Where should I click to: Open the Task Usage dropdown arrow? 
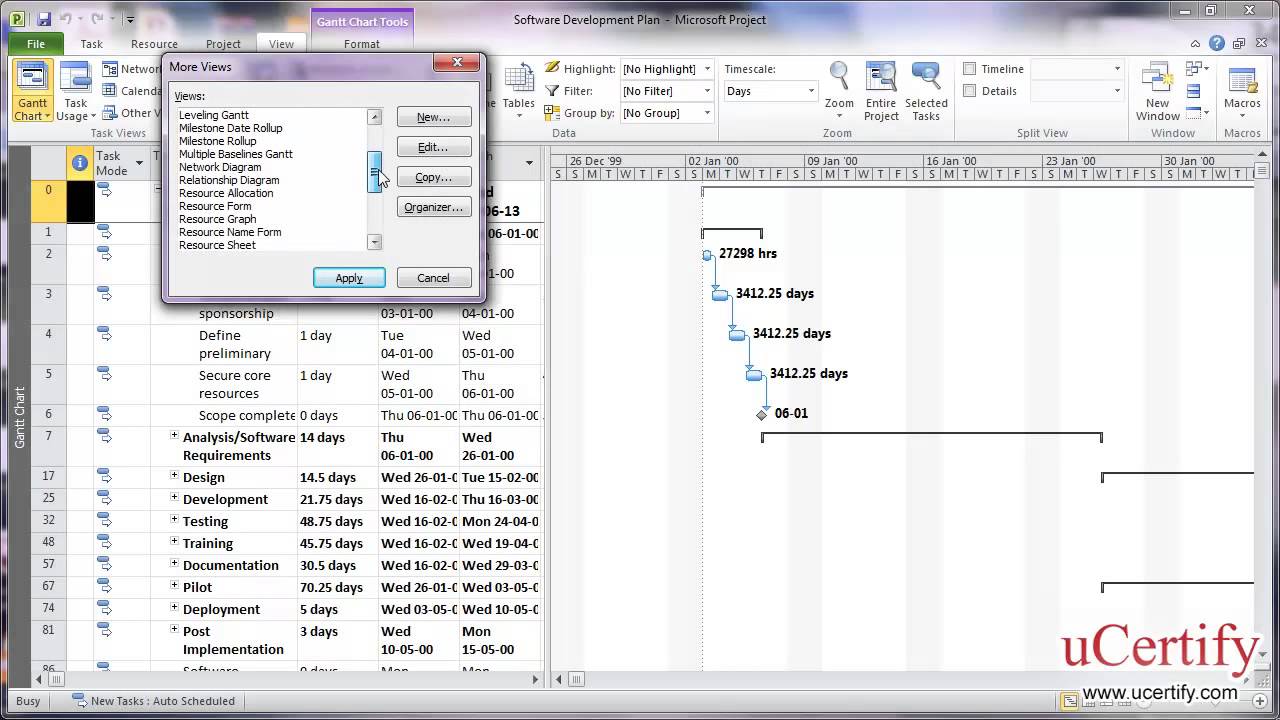coord(94,117)
